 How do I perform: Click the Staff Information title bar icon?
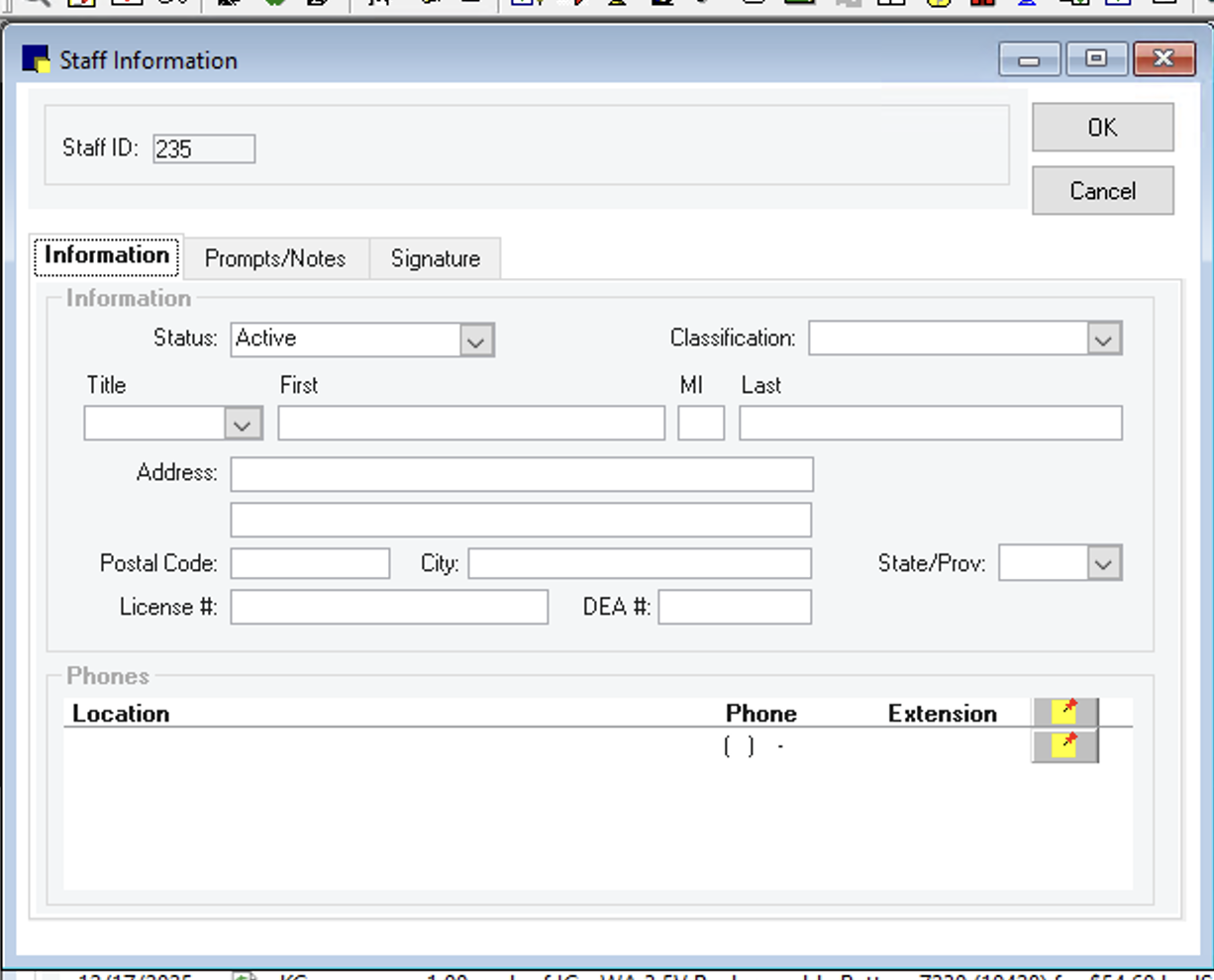click(36, 60)
